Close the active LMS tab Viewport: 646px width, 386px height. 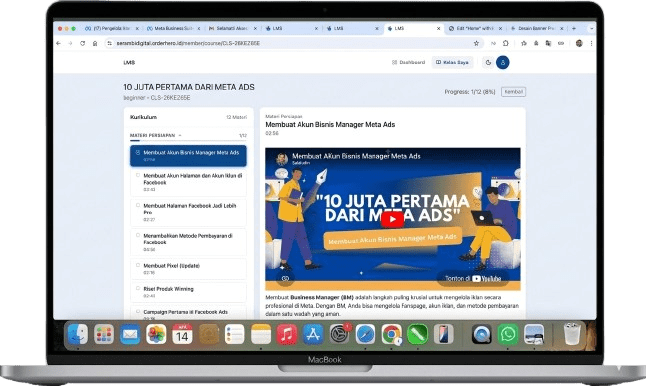[438, 28]
